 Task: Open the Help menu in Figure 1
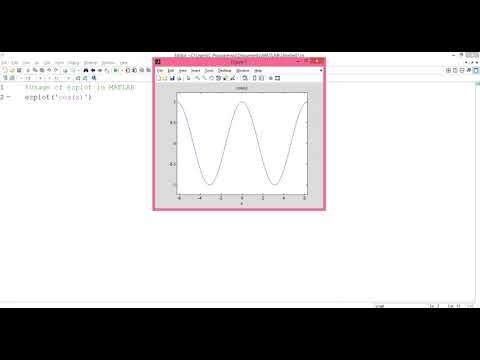point(258,71)
